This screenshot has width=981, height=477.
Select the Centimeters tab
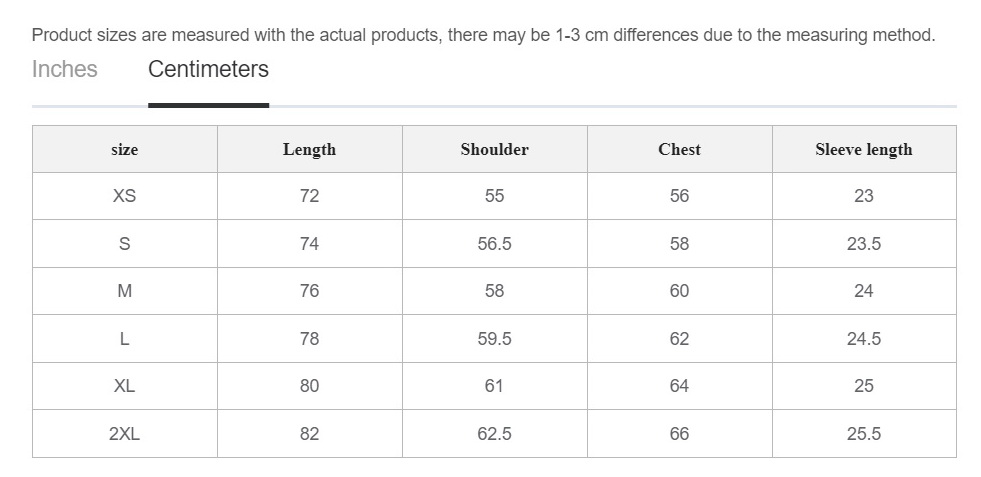pyautogui.click(x=208, y=69)
